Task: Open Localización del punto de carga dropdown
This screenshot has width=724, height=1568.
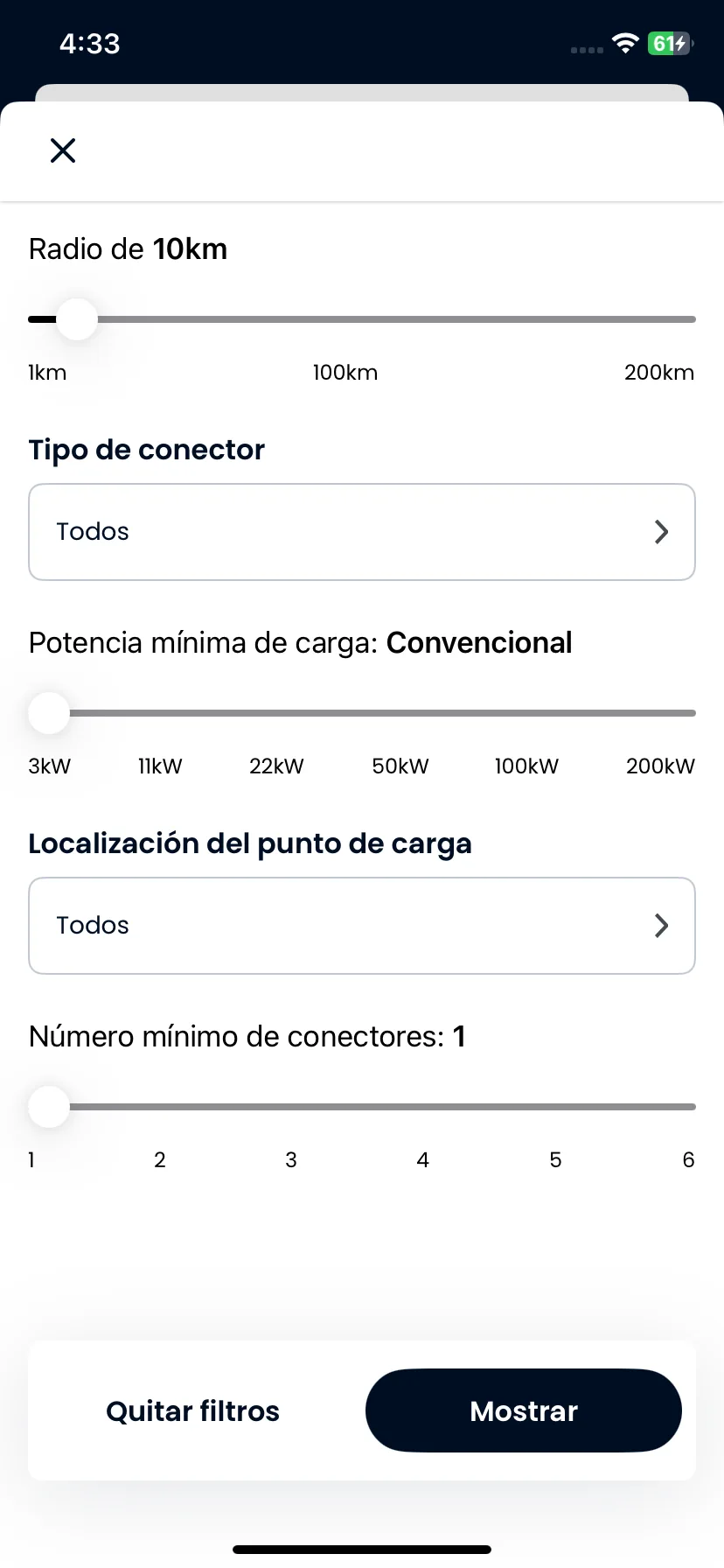Action: pyautogui.click(x=362, y=926)
